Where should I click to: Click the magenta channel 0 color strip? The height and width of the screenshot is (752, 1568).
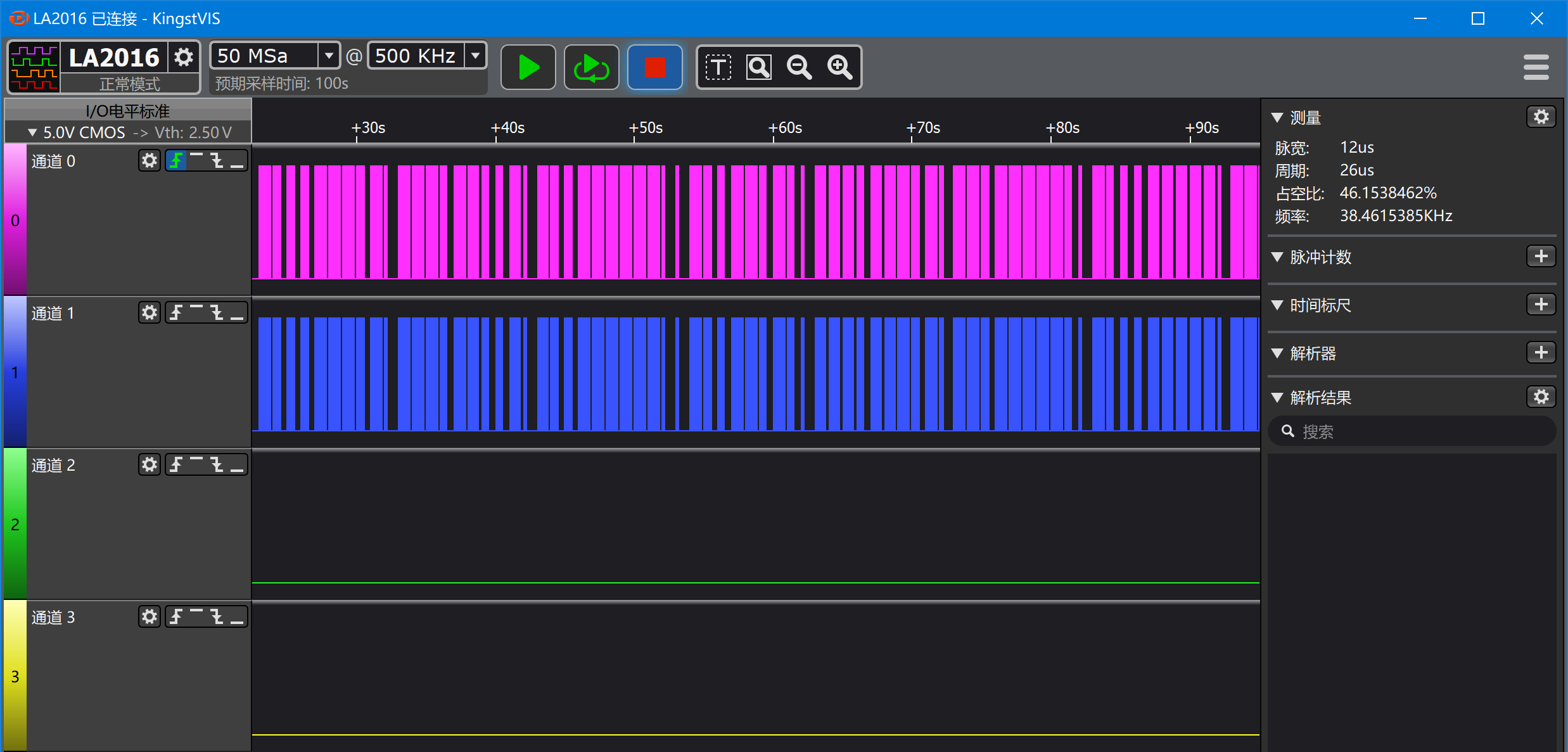pyautogui.click(x=15, y=220)
